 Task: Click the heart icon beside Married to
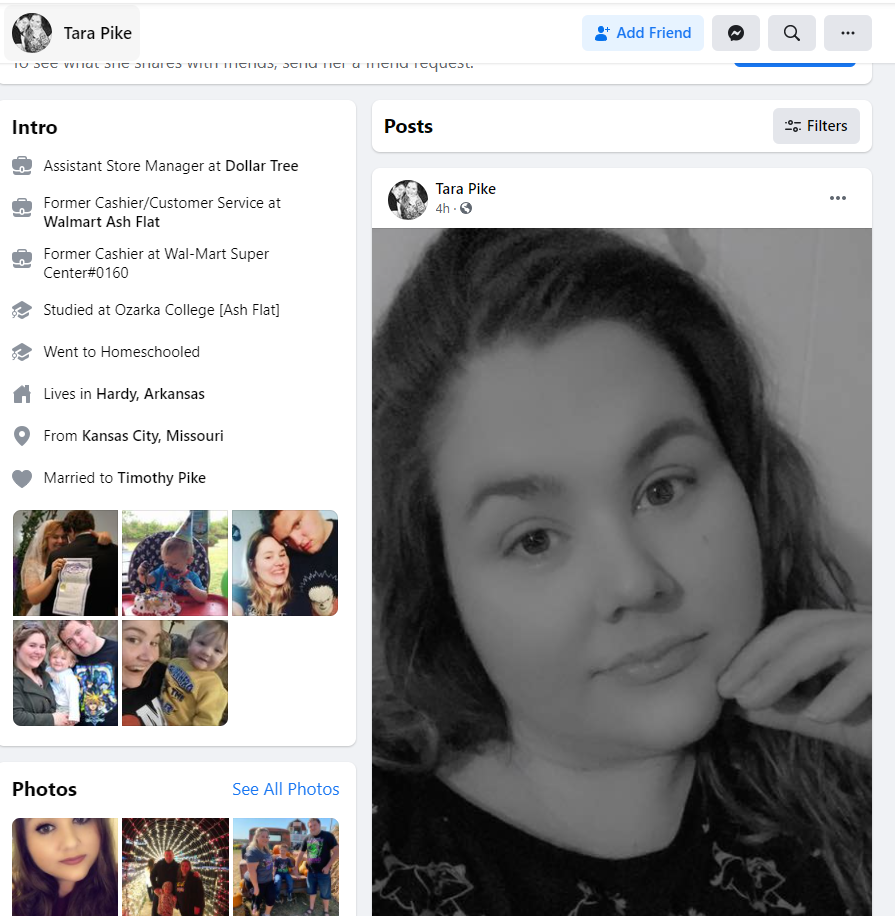click(x=22, y=478)
